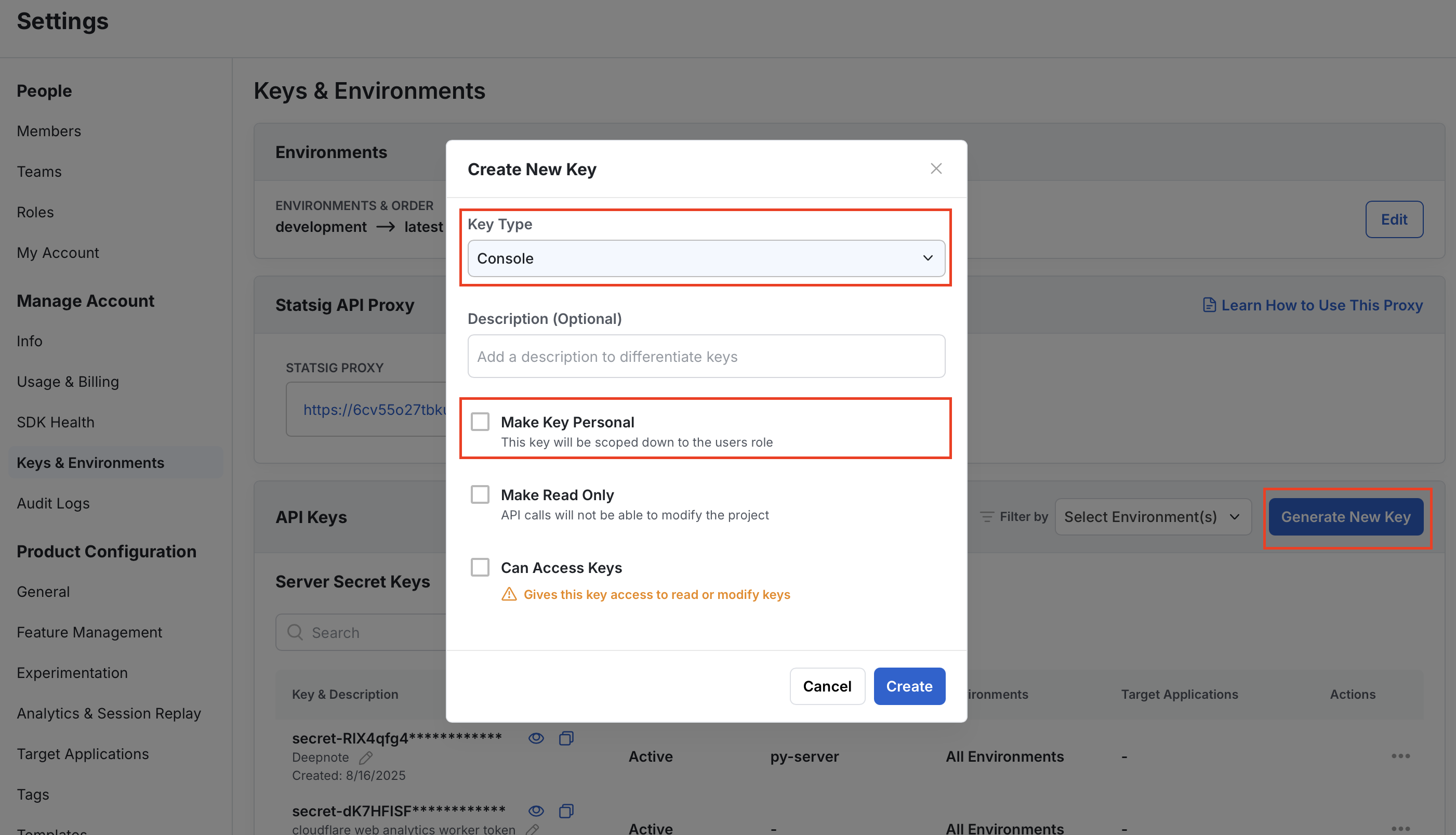This screenshot has width=1456, height=835.
Task: Check the Make Key Personal checkbox
Action: [x=480, y=422]
